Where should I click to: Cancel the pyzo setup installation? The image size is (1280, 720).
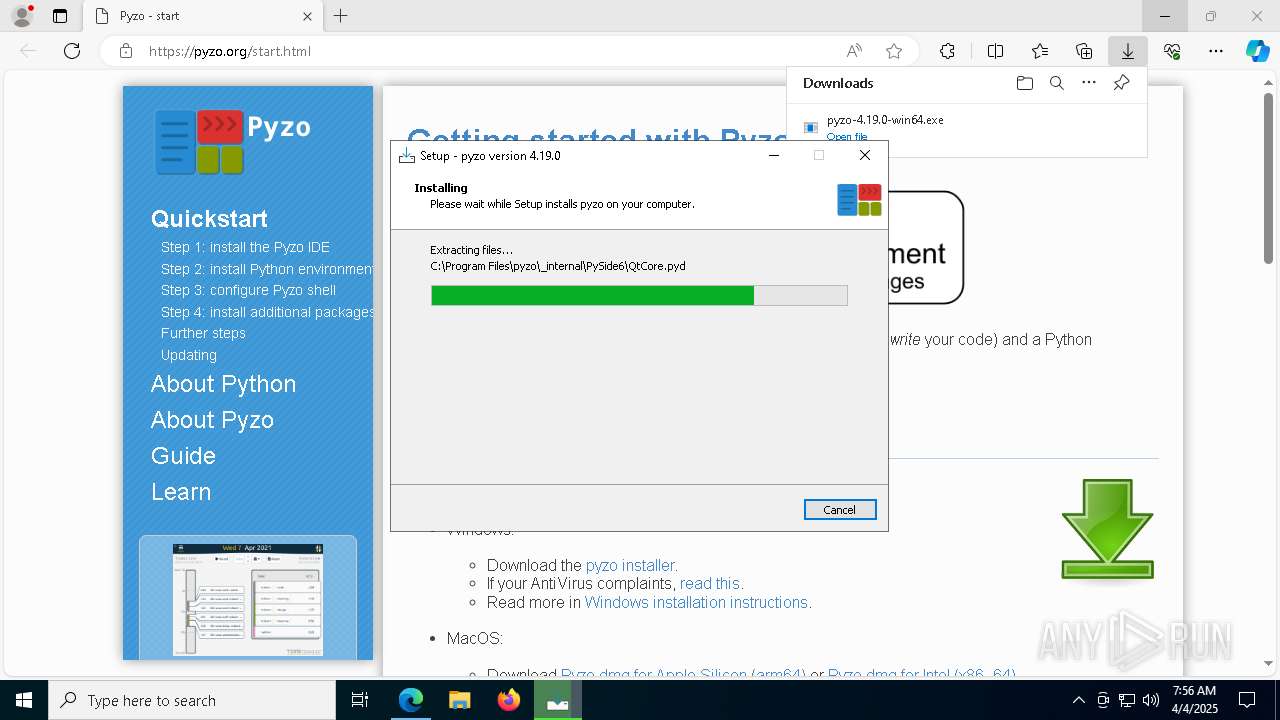point(840,510)
